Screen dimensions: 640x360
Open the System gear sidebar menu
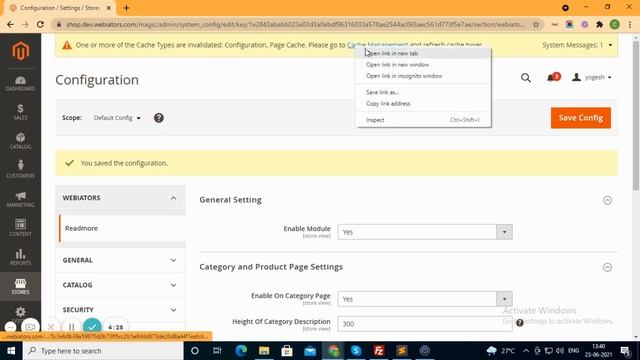tap(20, 312)
